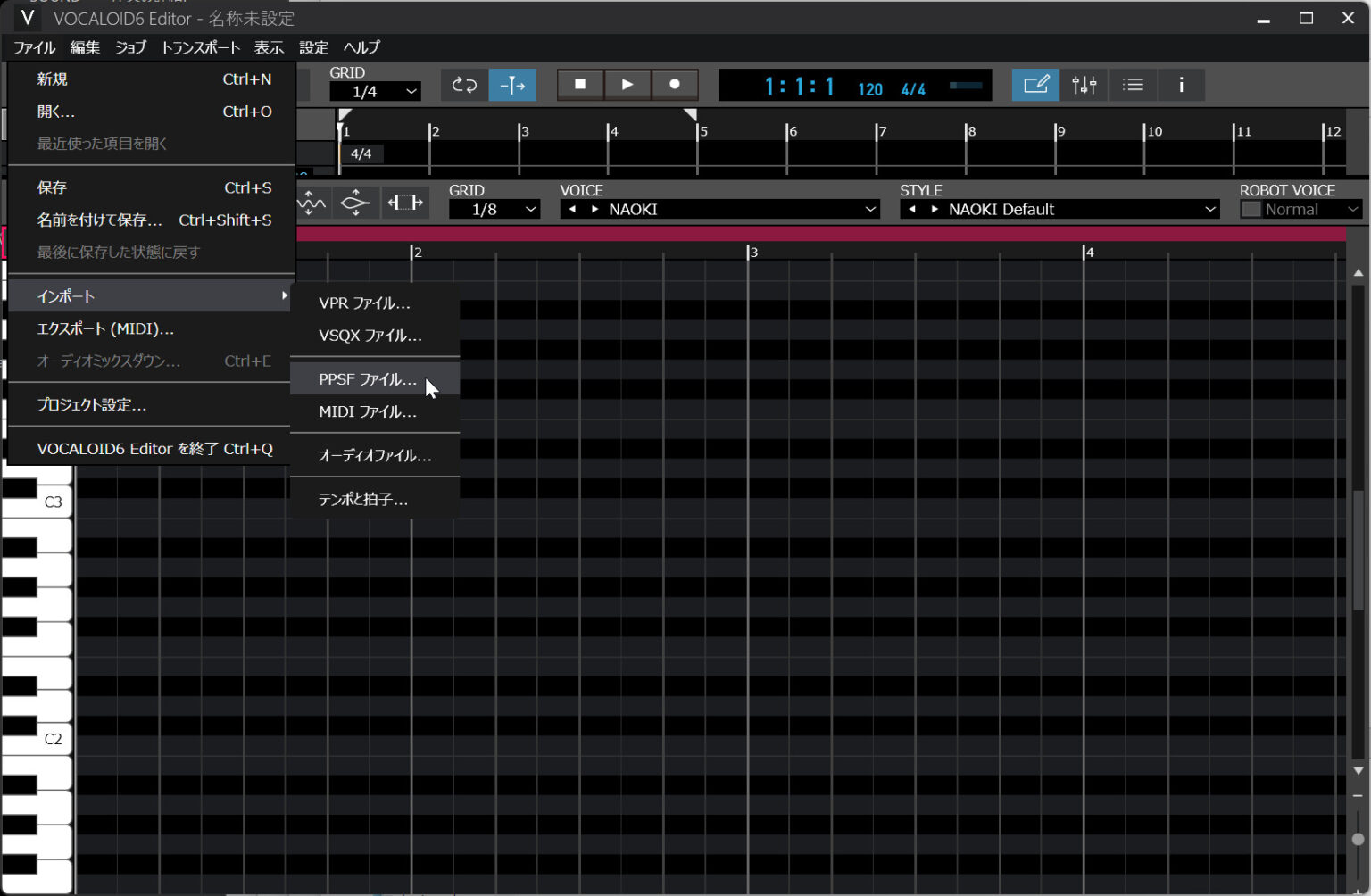Open the mixer panel with fader icon
This screenshot has height=896, width=1371.
[x=1084, y=85]
